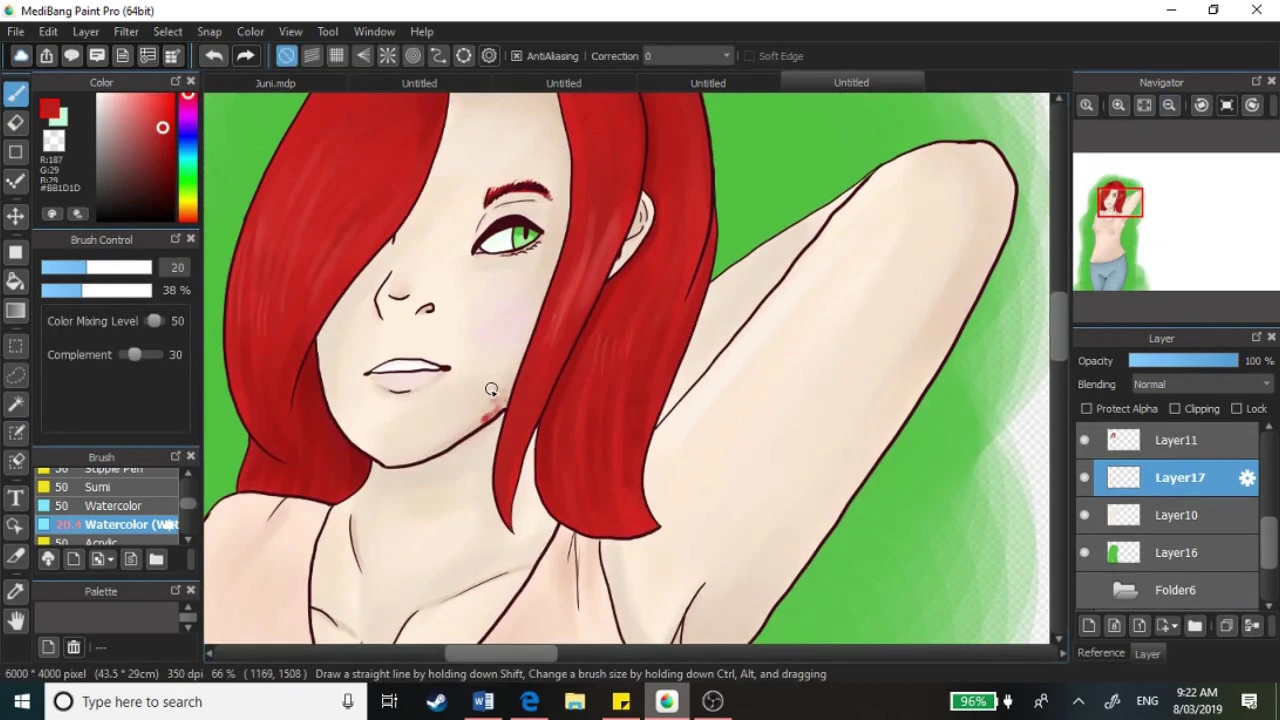The height and width of the screenshot is (720, 1280).
Task: Enable the concentric circle snap guide
Action: click(413, 56)
